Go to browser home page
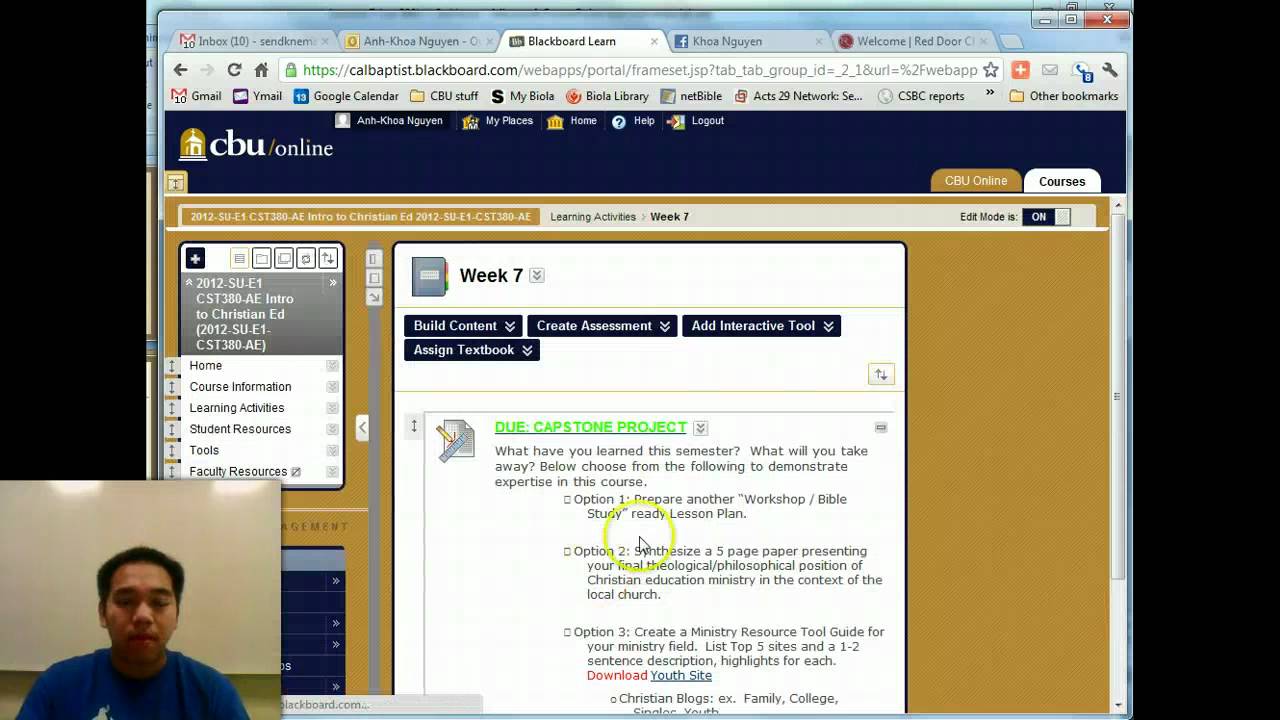 pyautogui.click(x=261, y=69)
